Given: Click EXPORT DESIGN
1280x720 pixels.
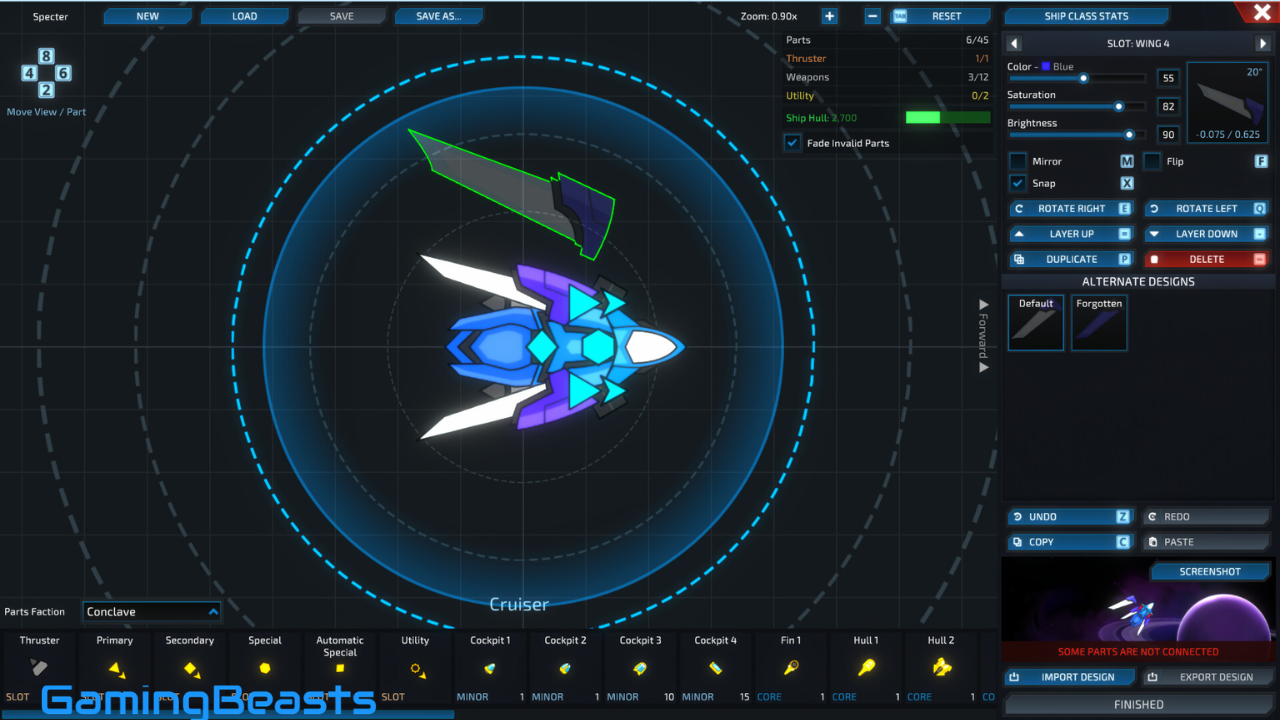Looking at the screenshot, I should click(x=1207, y=677).
